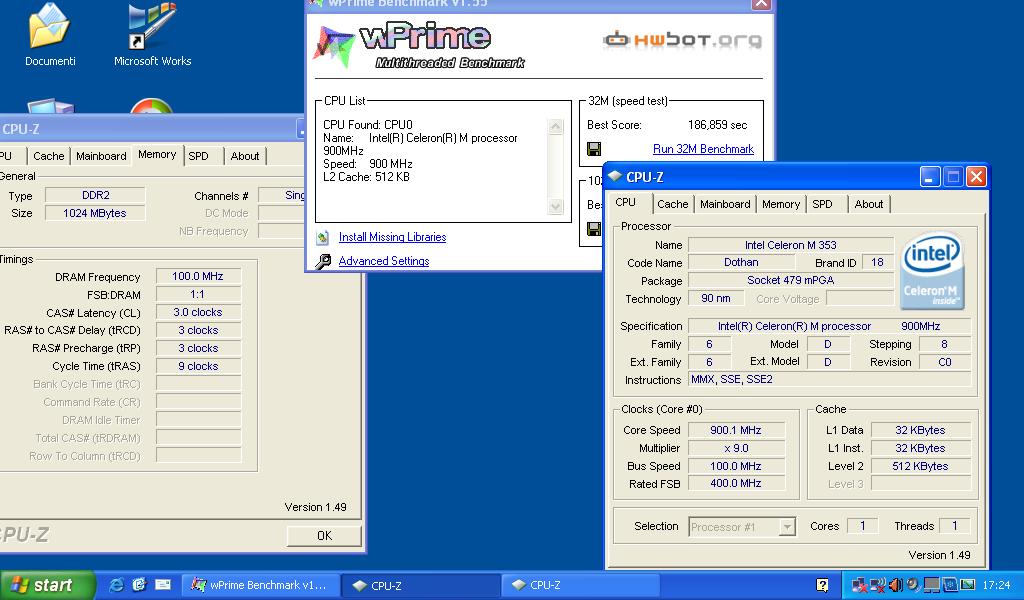Screen dimensions: 1024x600
Task: Click the help question mark icon on taskbar
Action: pos(823,585)
